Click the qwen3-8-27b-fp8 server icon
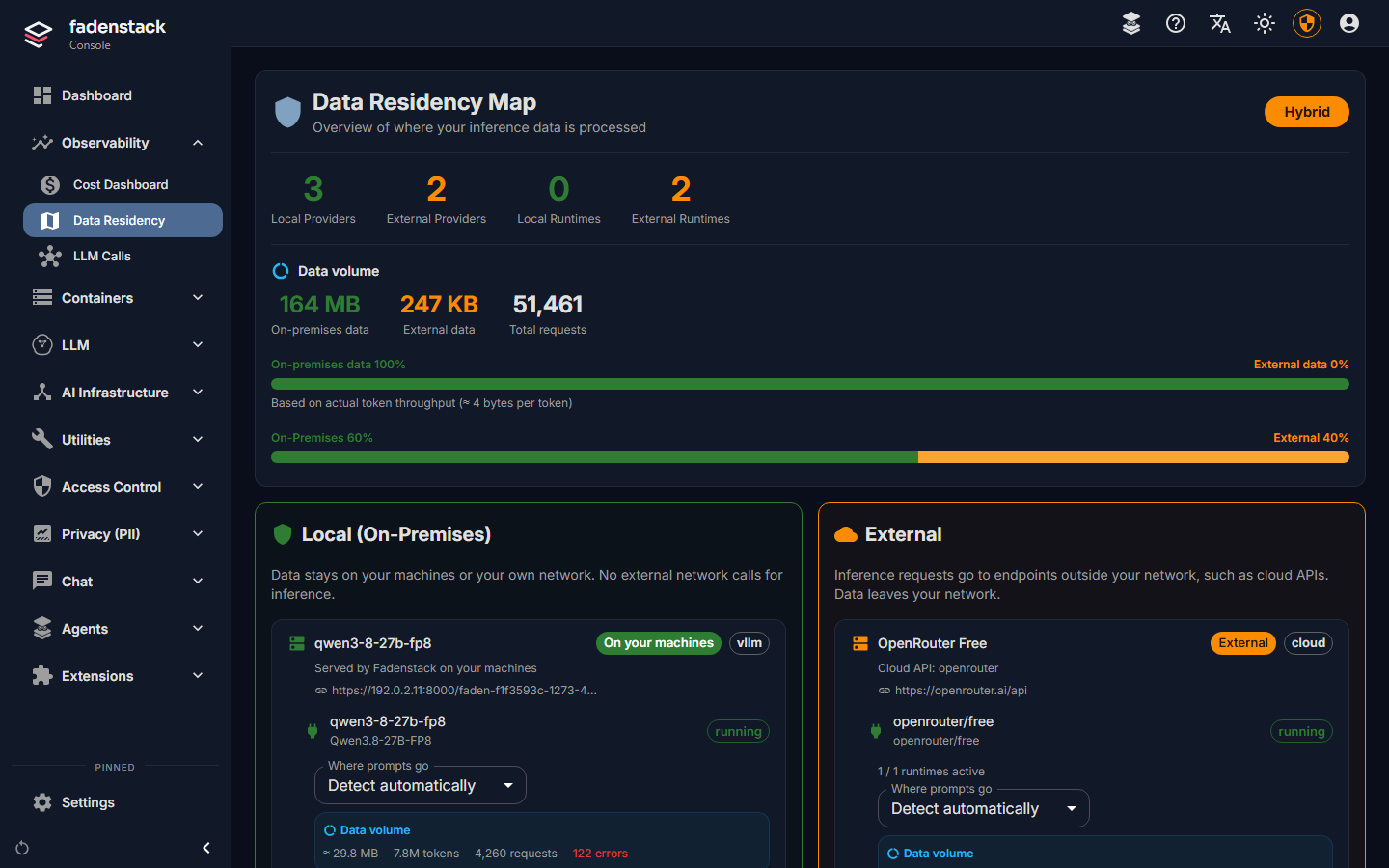Image resolution: width=1389 pixels, height=868 pixels. (297, 643)
